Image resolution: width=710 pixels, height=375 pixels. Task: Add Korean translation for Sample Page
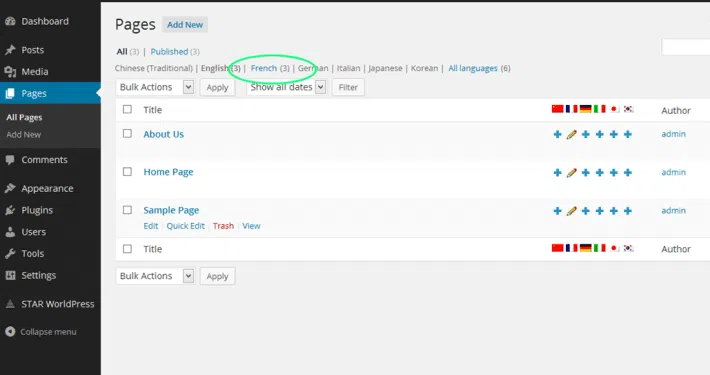628,211
